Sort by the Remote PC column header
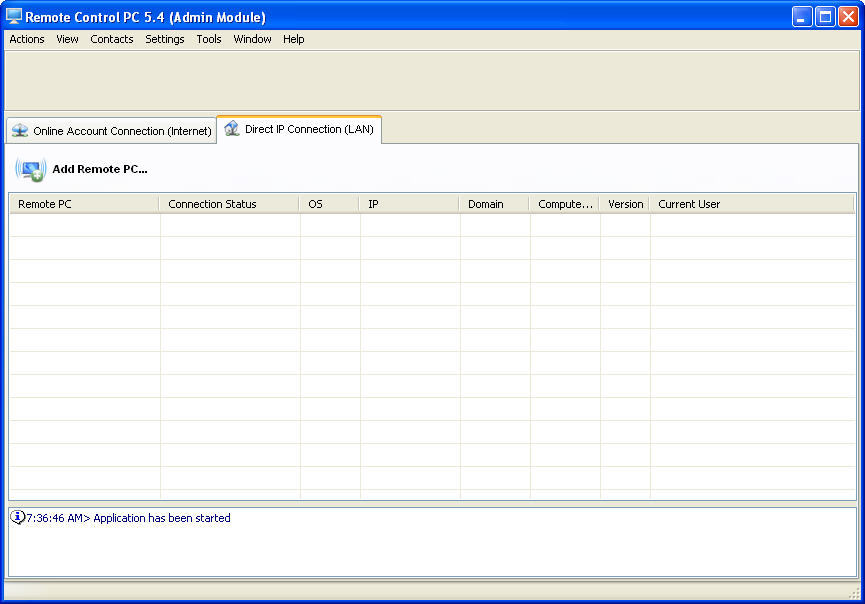The width and height of the screenshot is (865, 604). [x=83, y=203]
